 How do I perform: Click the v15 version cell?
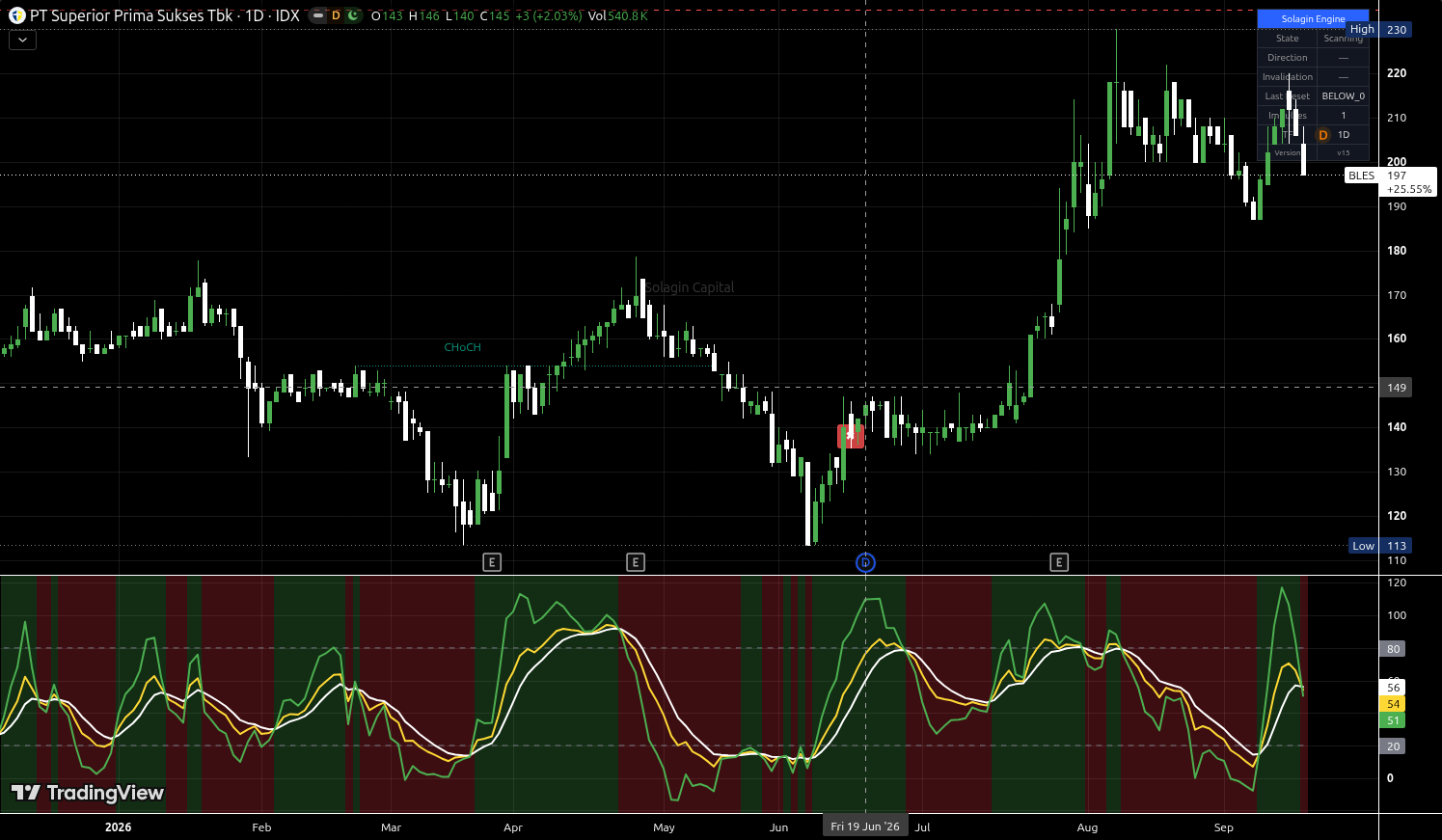coord(1343,152)
